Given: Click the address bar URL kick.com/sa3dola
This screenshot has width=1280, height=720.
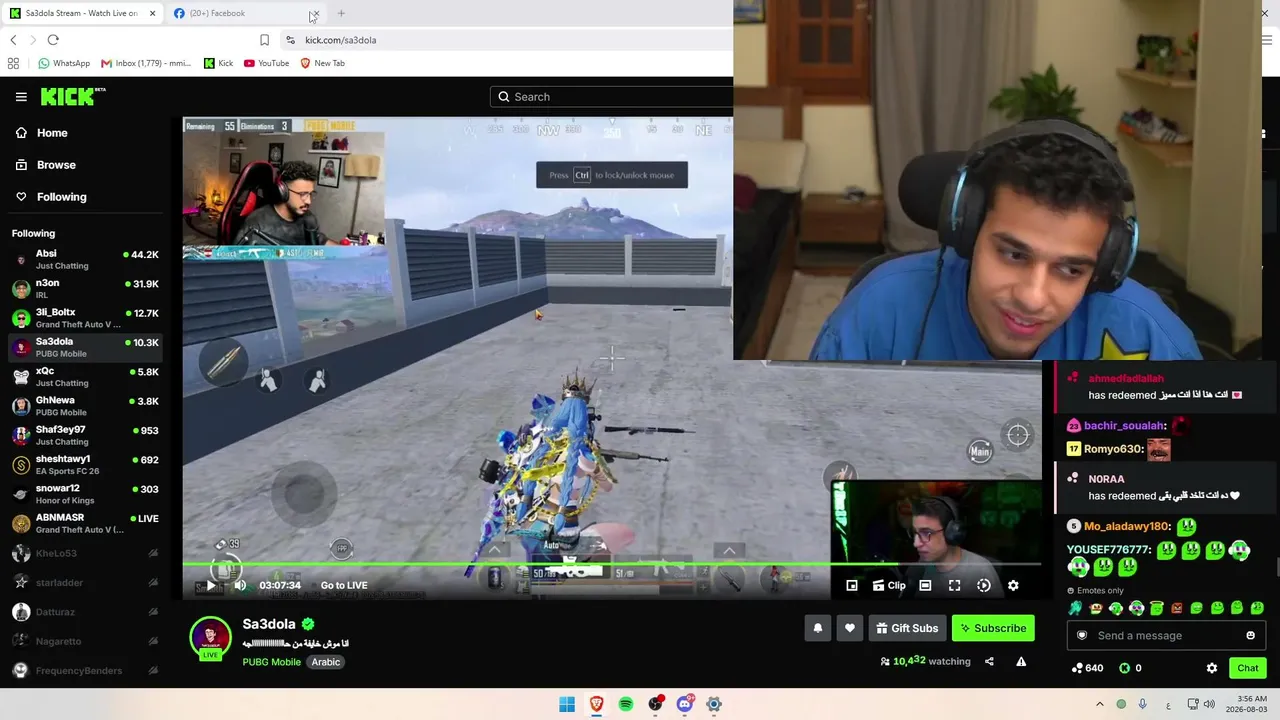Looking at the screenshot, I should (x=341, y=40).
